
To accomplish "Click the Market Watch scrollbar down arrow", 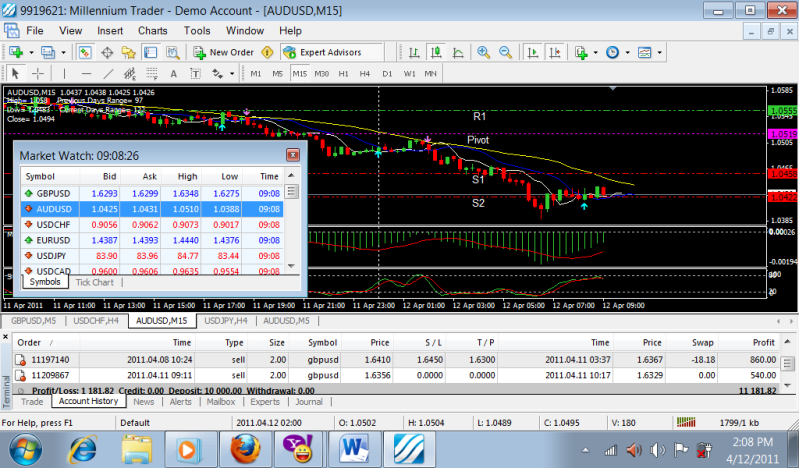I will tap(291, 266).
